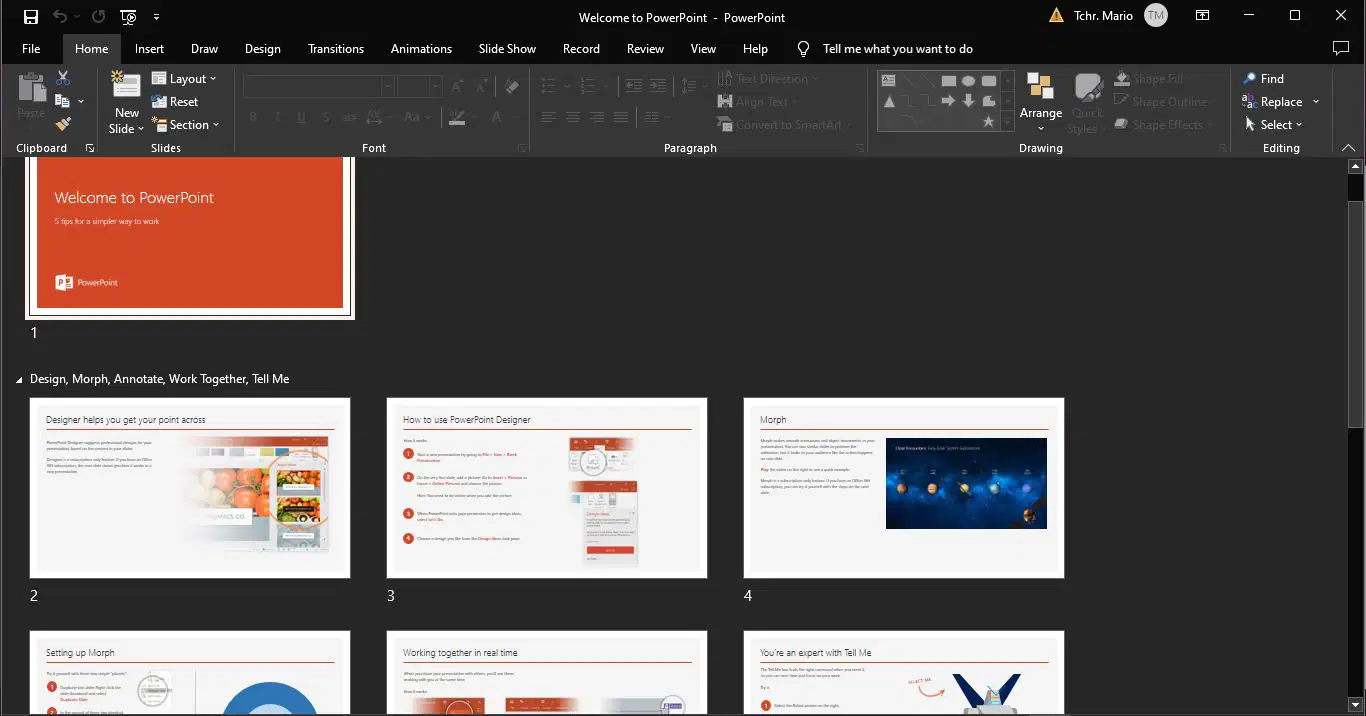Start slideshow from beginning in quick access toolbar
Image resolution: width=1366 pixels, height=716 pixels.
click(128, 17)
